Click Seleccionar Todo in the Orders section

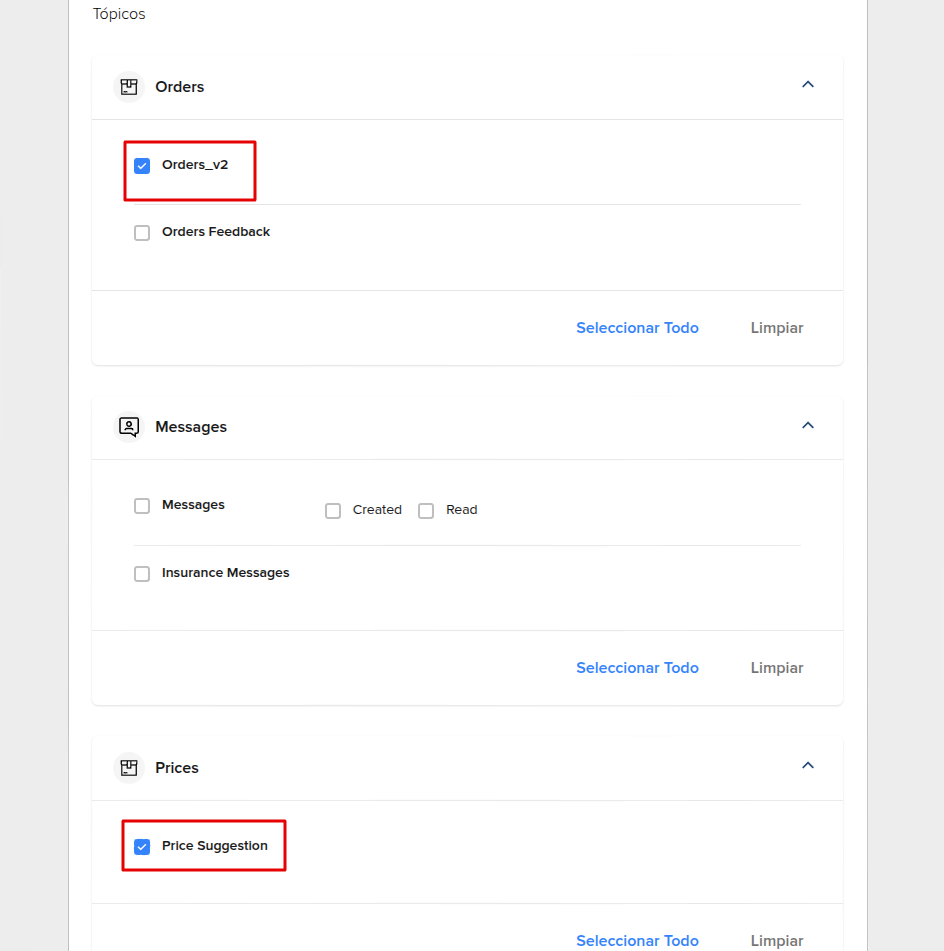637,327
